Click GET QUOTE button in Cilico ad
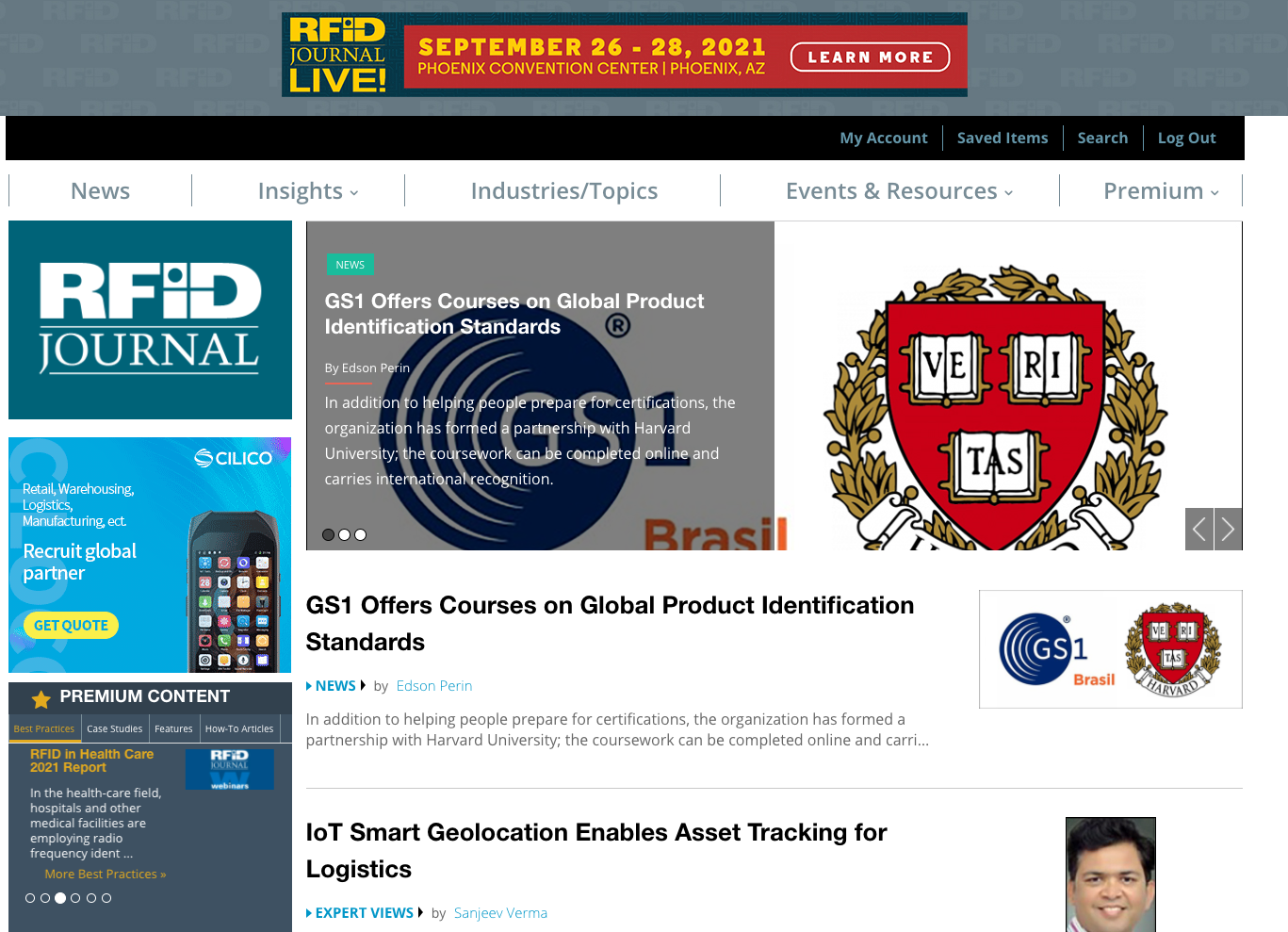 tap(71, 626)
